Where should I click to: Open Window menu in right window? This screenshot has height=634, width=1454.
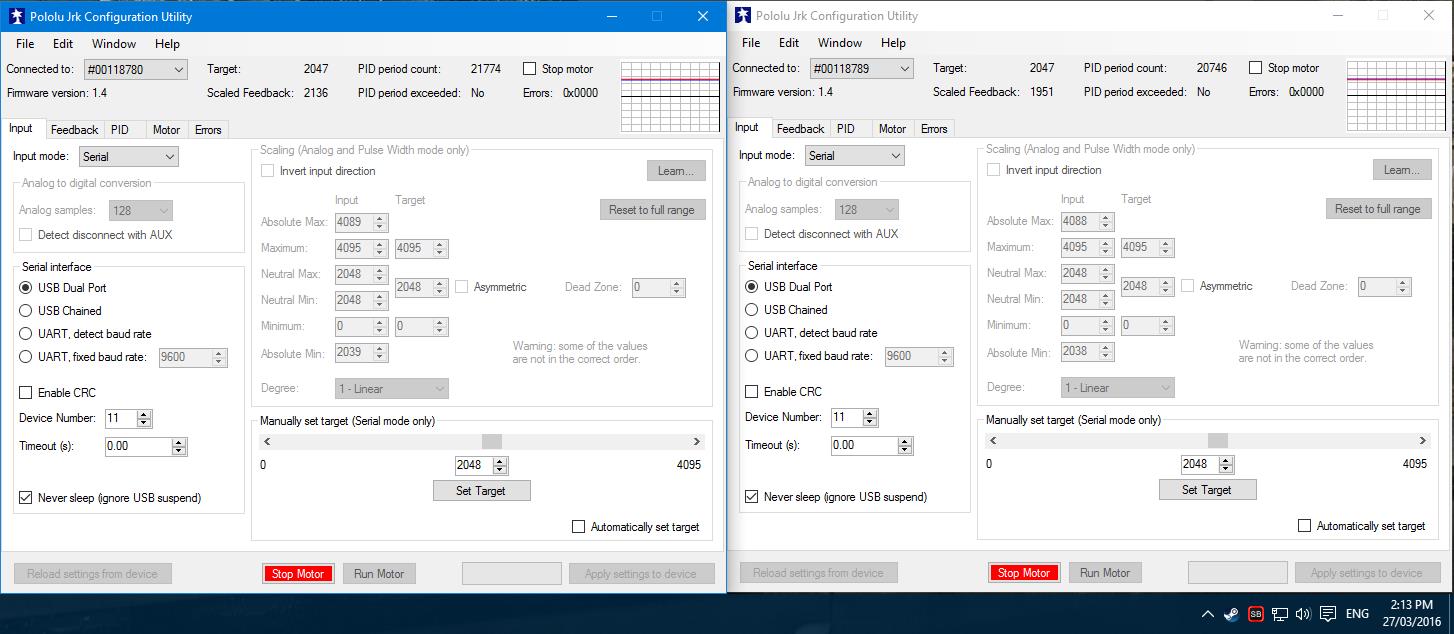(x=840, y=43)
